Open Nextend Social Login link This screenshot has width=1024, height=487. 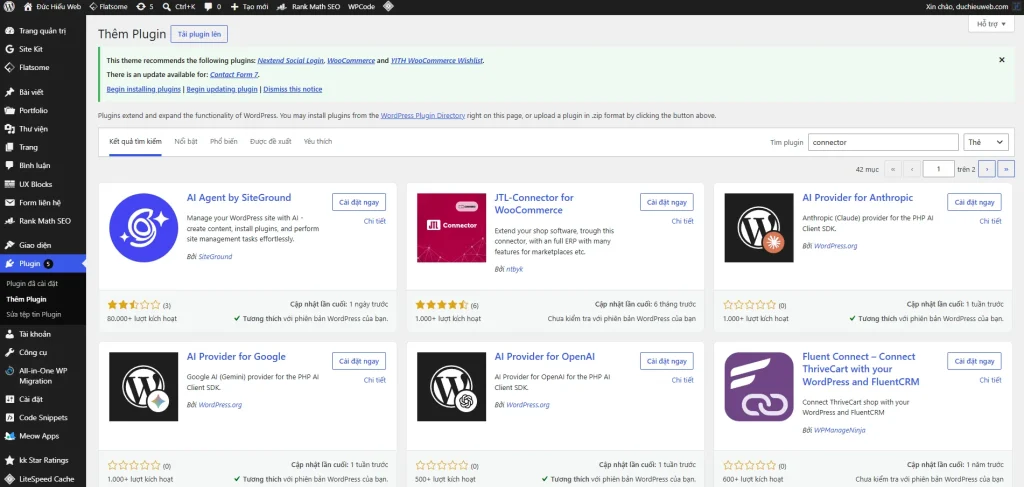point(290,61)
